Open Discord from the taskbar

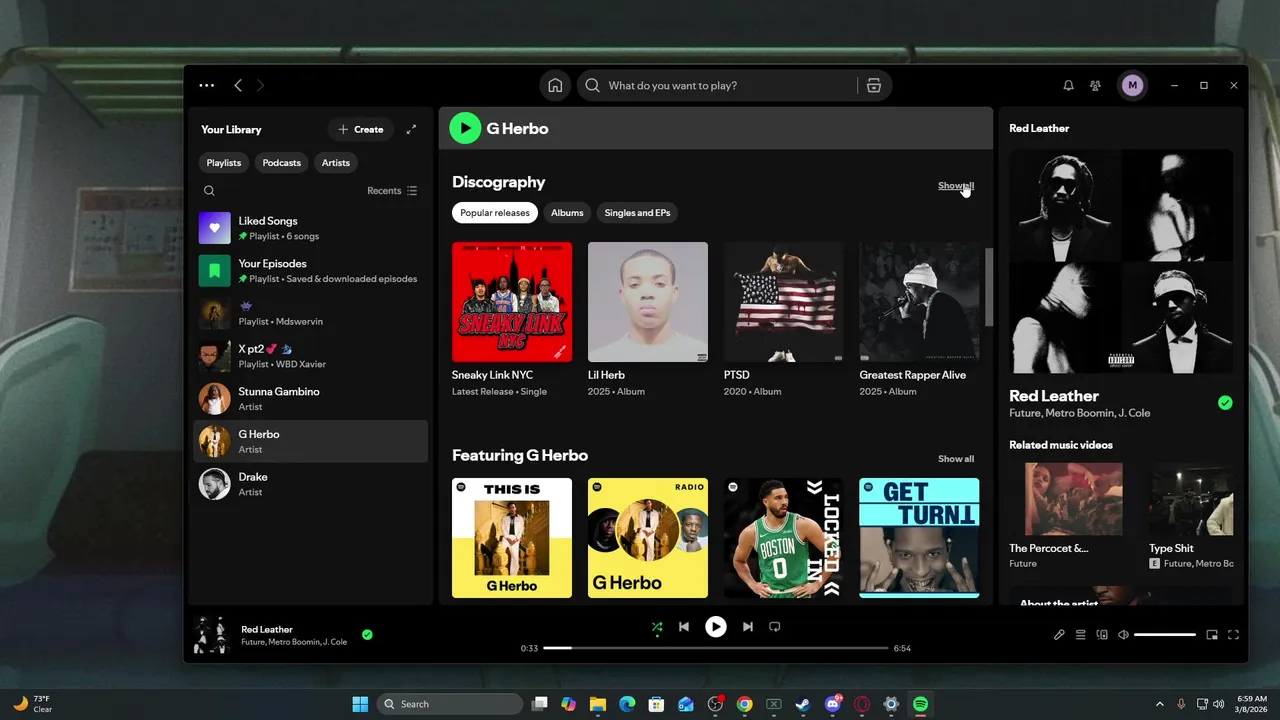833,704
